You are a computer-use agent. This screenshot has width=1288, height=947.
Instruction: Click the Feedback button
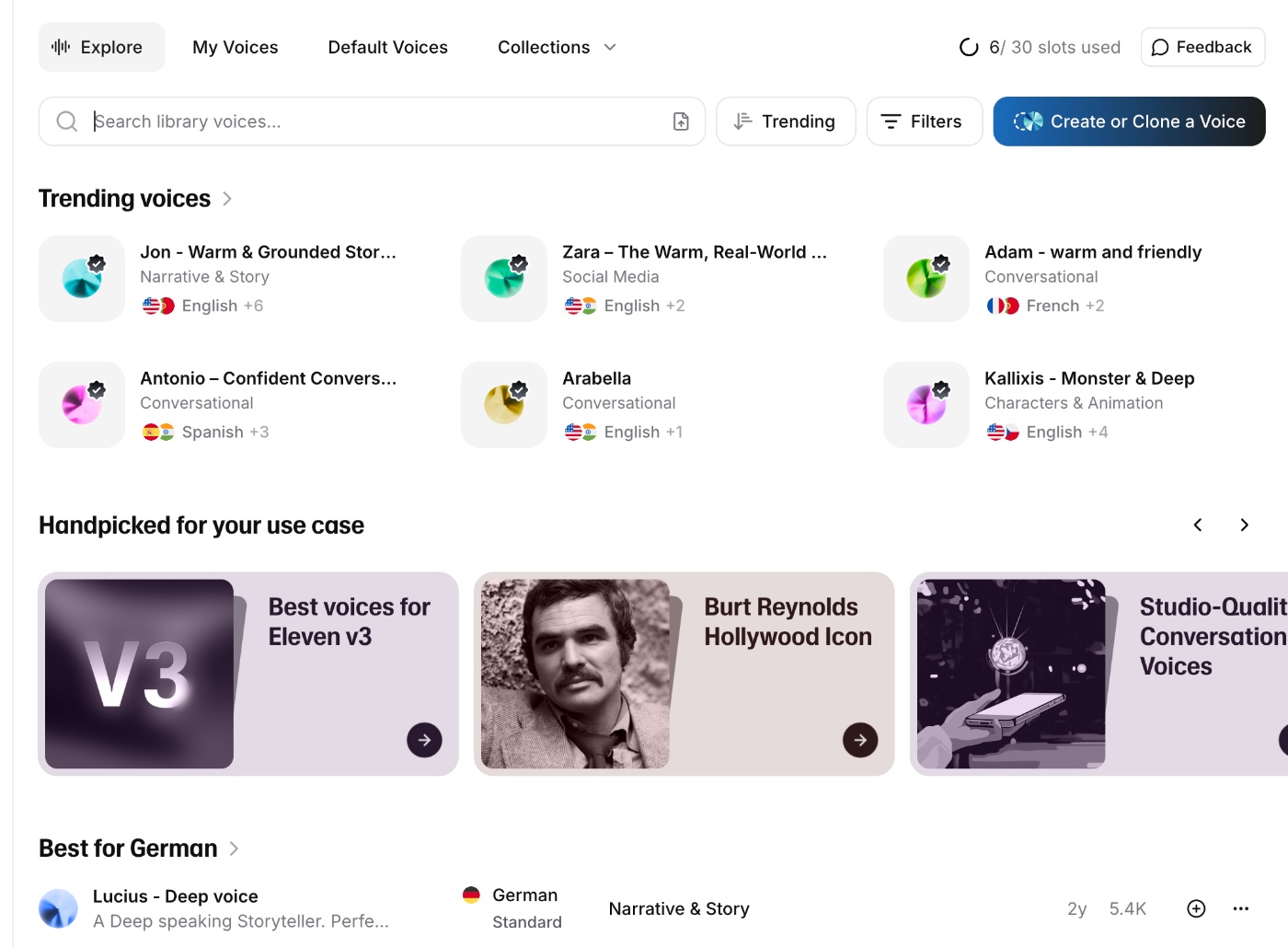coord(1202,47)
